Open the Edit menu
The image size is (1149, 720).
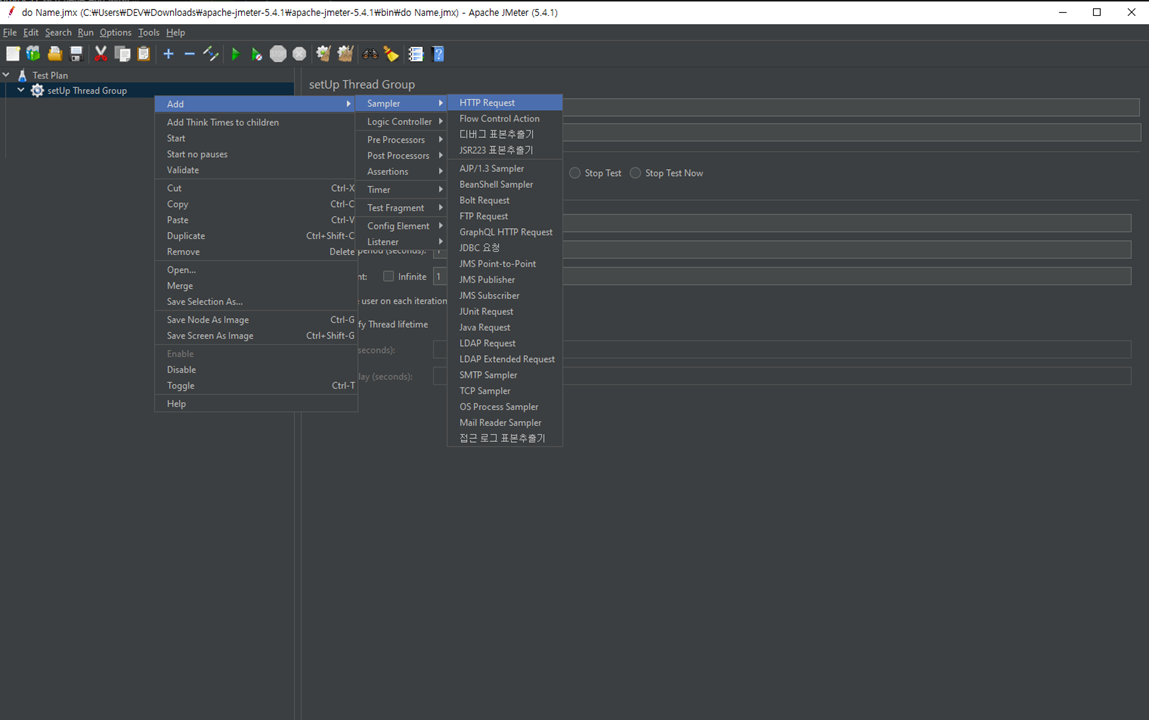pos(31,32)
